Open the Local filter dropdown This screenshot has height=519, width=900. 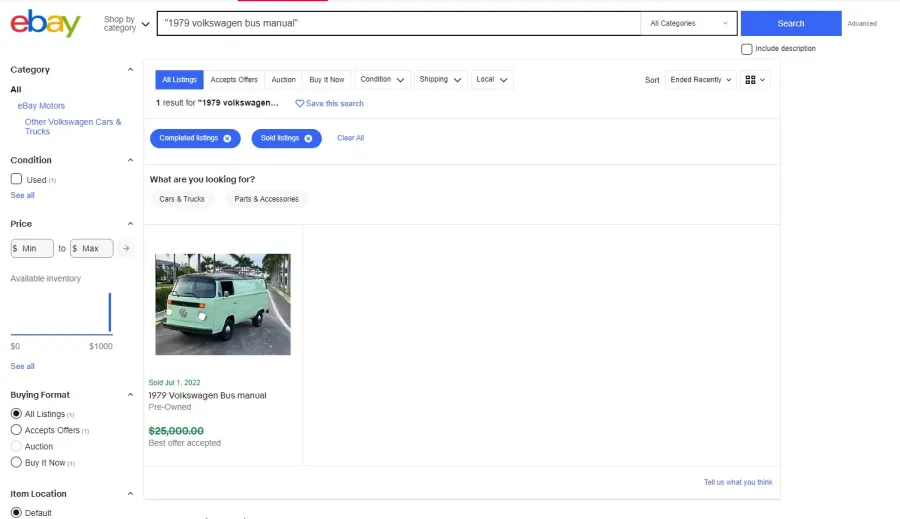(492, 80)
